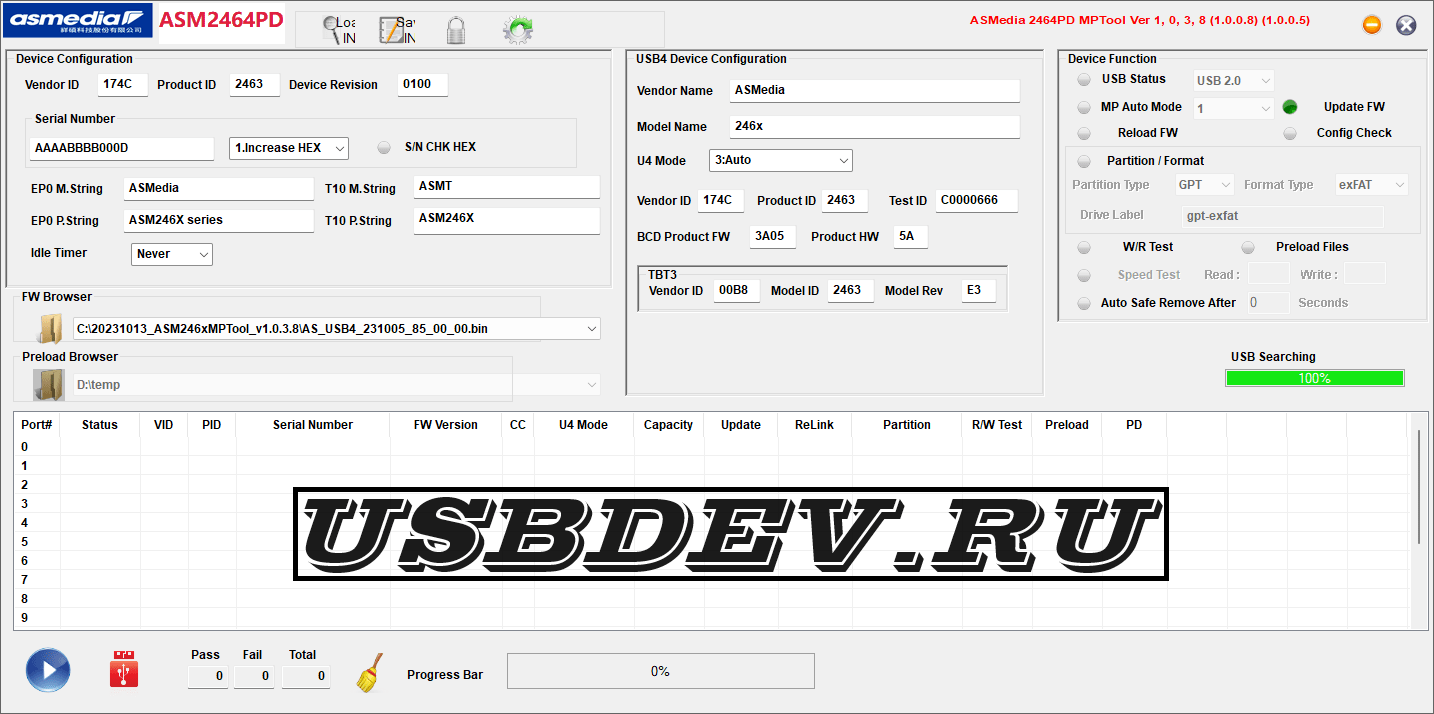
Task: Click the Serial Number column header
Action: 313,425
